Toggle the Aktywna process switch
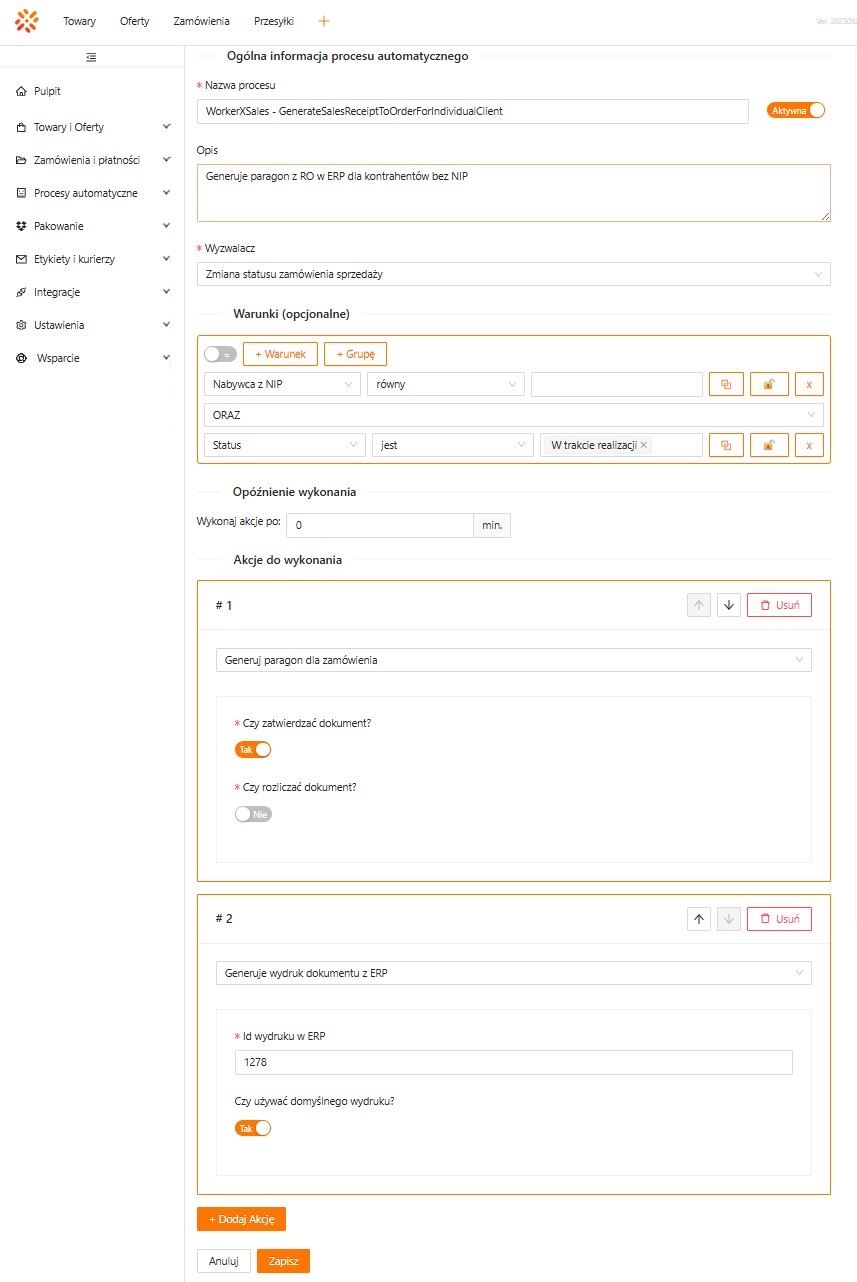 796,111
